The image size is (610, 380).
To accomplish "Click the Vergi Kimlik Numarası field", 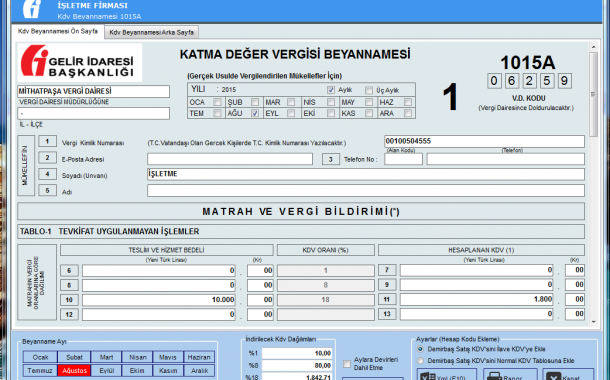I will pyautogui.click(x=484, y=141).
